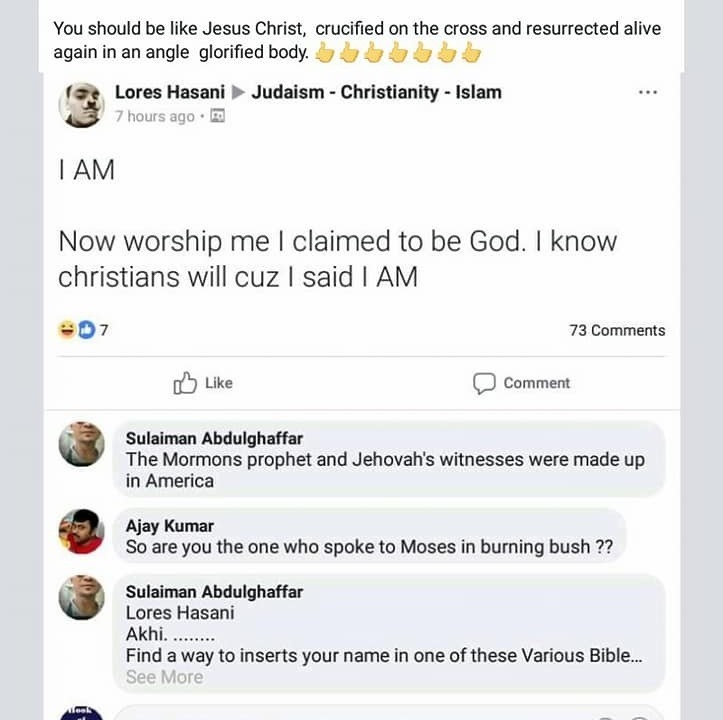This screenshot has height=720, width=723.
Task: Click the Comment speech bubble icon
Action: pyautogui.click(x=484, y=383)
